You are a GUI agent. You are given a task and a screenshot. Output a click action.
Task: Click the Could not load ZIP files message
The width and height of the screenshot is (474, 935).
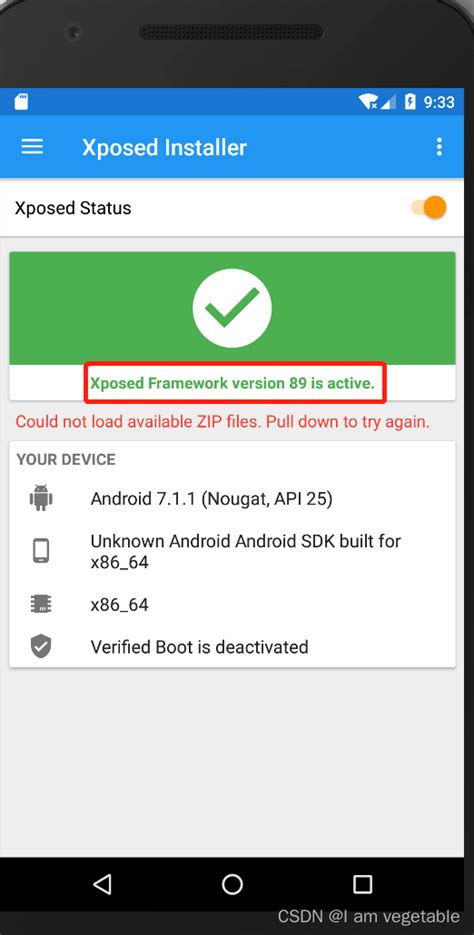click(x=222, y=422)
